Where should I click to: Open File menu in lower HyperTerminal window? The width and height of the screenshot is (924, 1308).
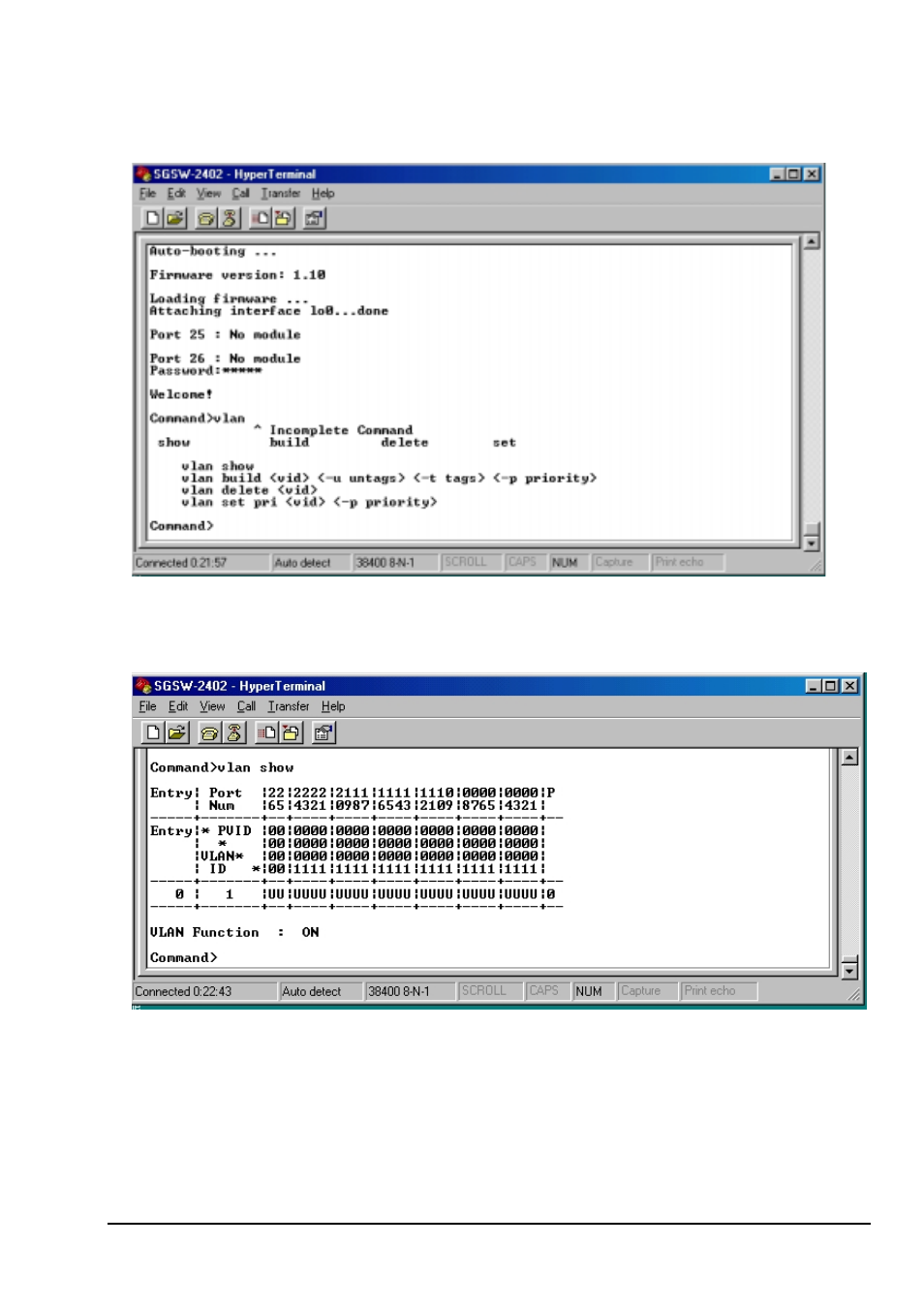click(x=147, y=706)
